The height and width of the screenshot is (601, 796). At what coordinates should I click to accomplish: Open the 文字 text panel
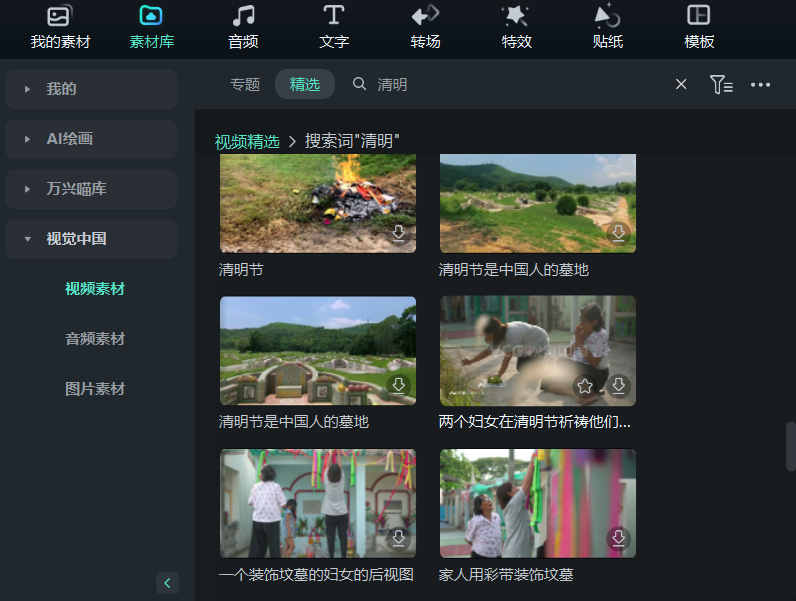(x=334, y=27)
